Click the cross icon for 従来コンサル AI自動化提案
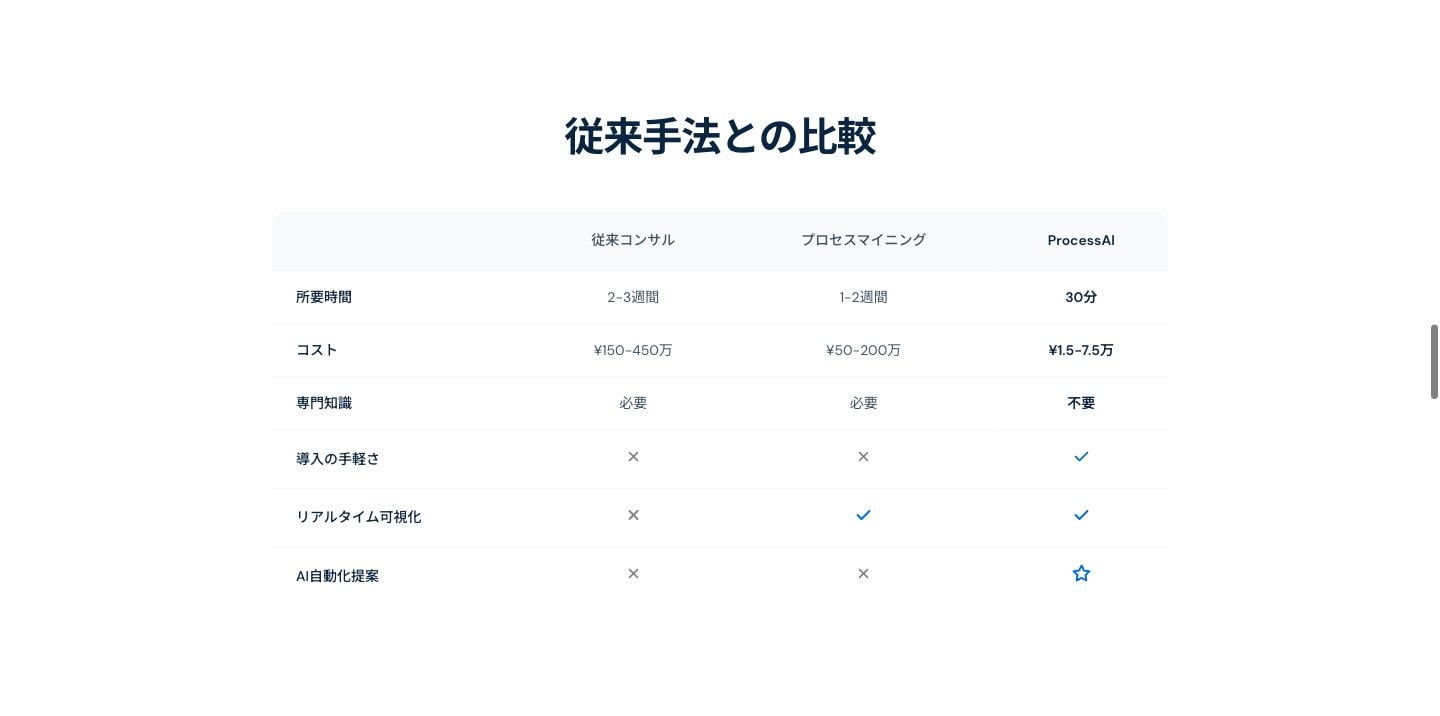Image resolution: width=1440 pixels, height=716 pixels. [x=633, y=573]
